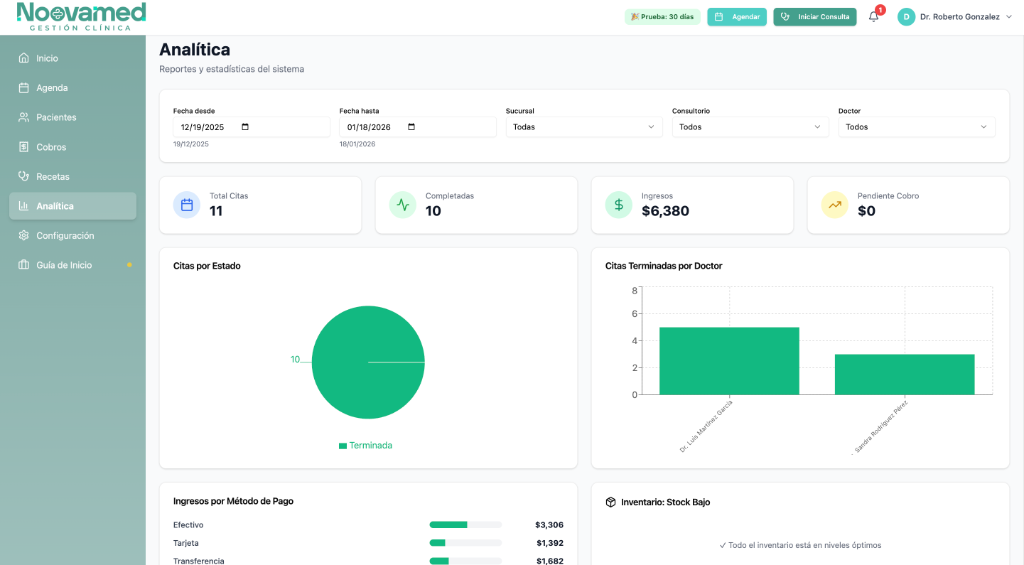Click the dollar icon in Ingresos card

(618, 205)
